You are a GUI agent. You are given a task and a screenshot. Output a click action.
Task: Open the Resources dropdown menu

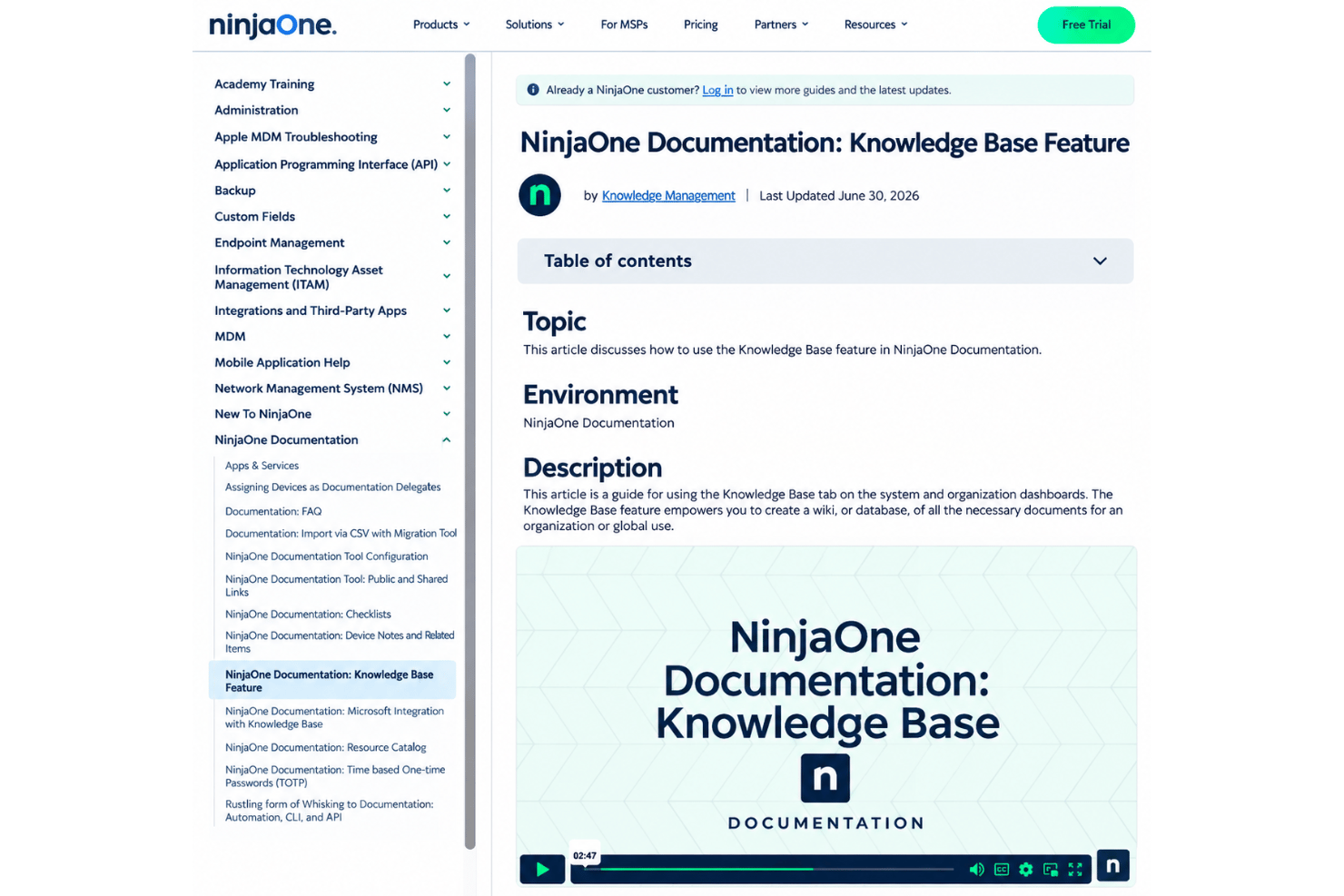coord(875,25)
